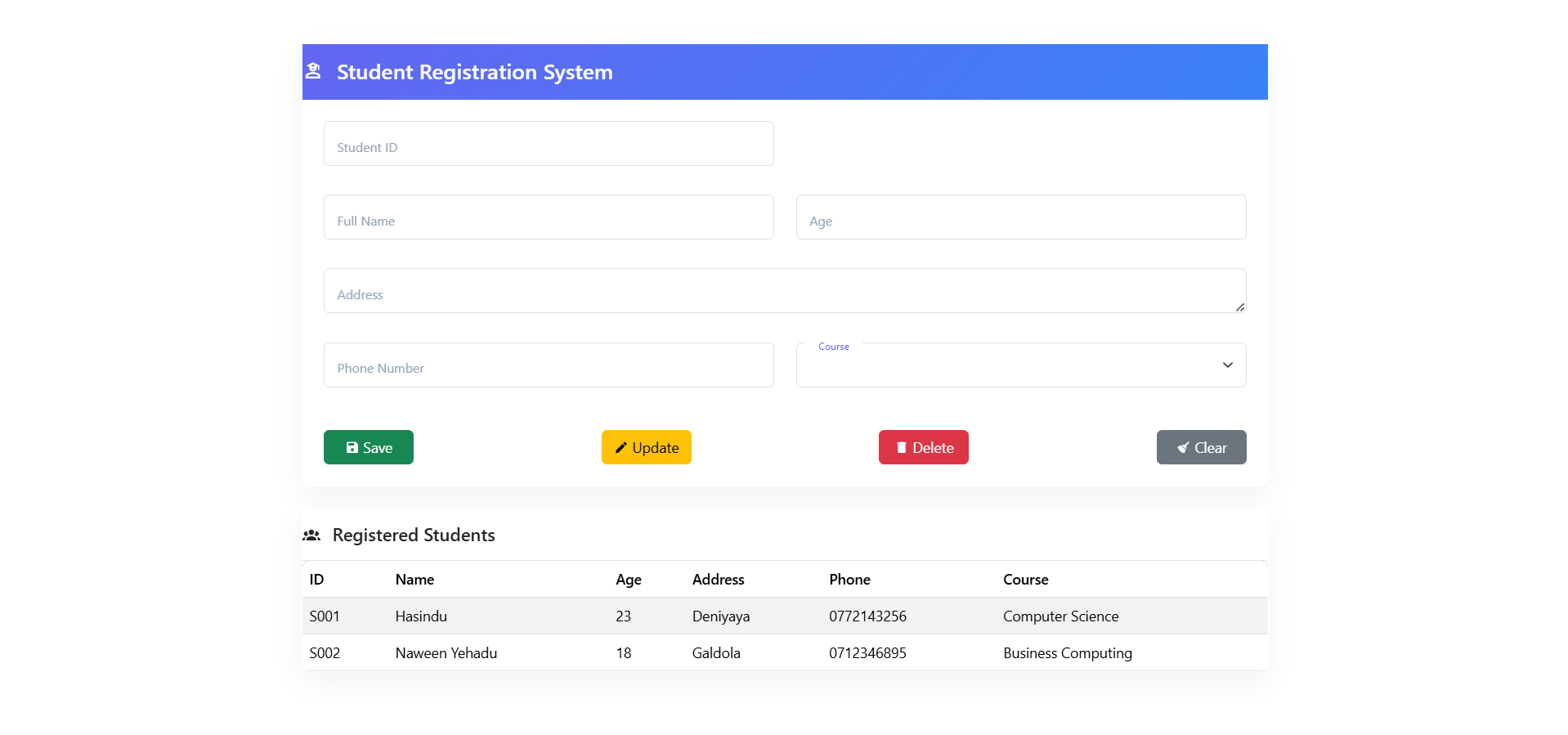Click the student graduate icon in header
1568x735 pixels.
point(313,71)
